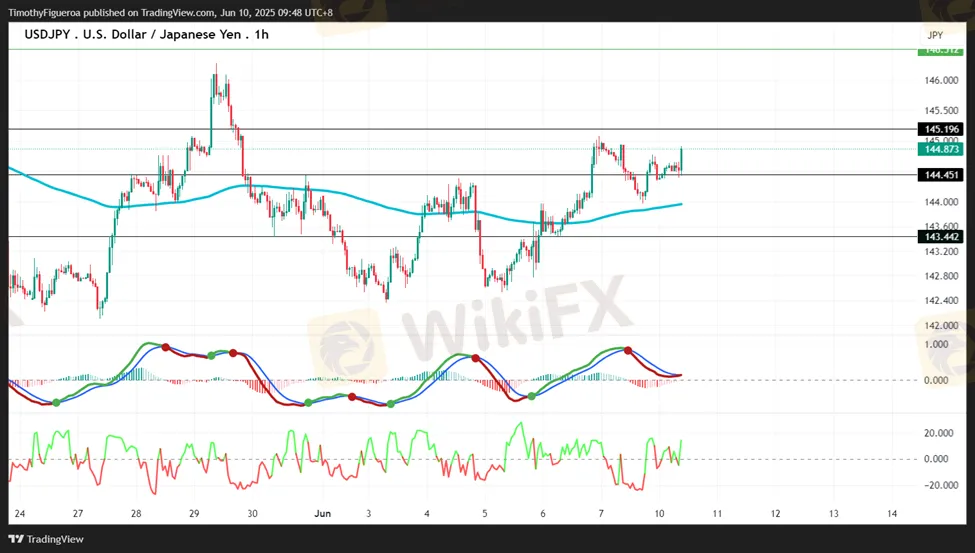Click date 29 on the time axis
Screen dimensions: 975x553
point(194,514)
